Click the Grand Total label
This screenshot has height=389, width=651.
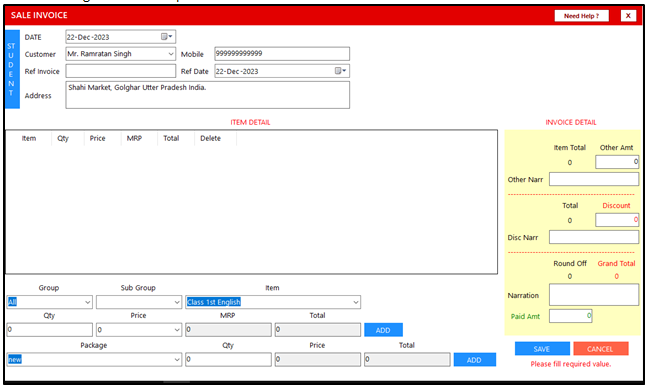tap(617, 264)
